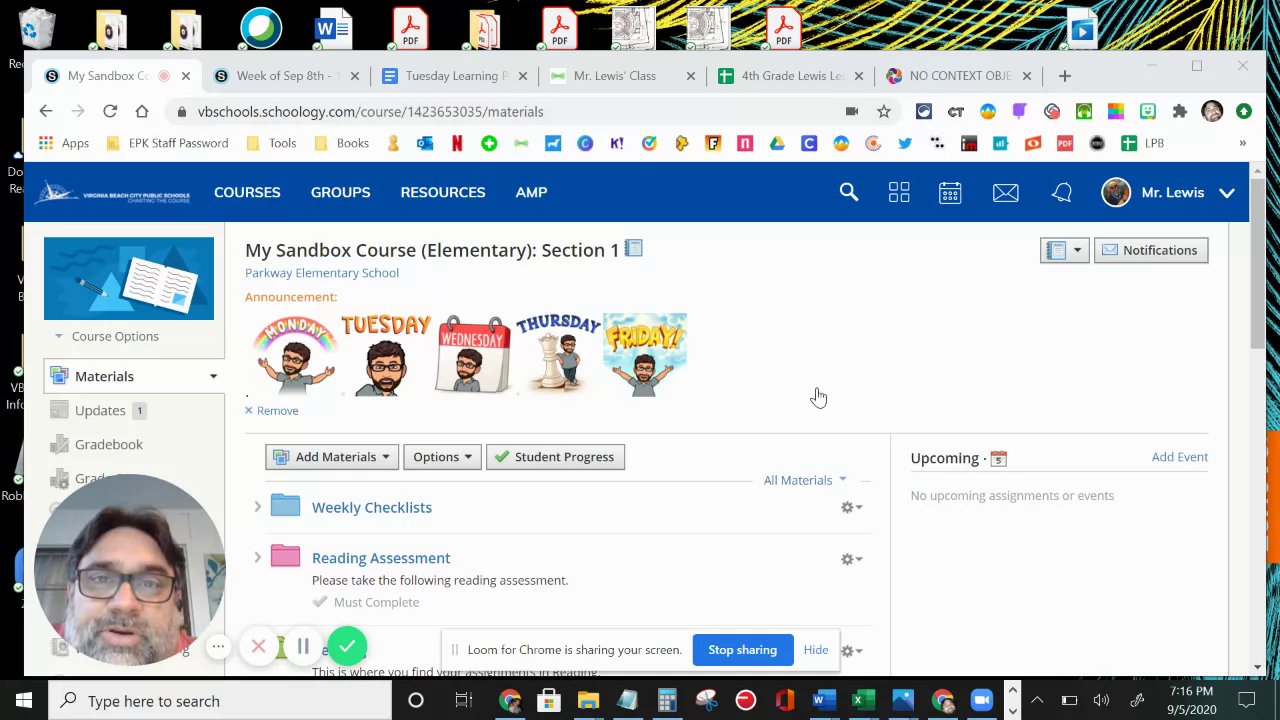Open the Chrome extensions puzzle icon
1280x720 pixels.
pos(1180,111)
